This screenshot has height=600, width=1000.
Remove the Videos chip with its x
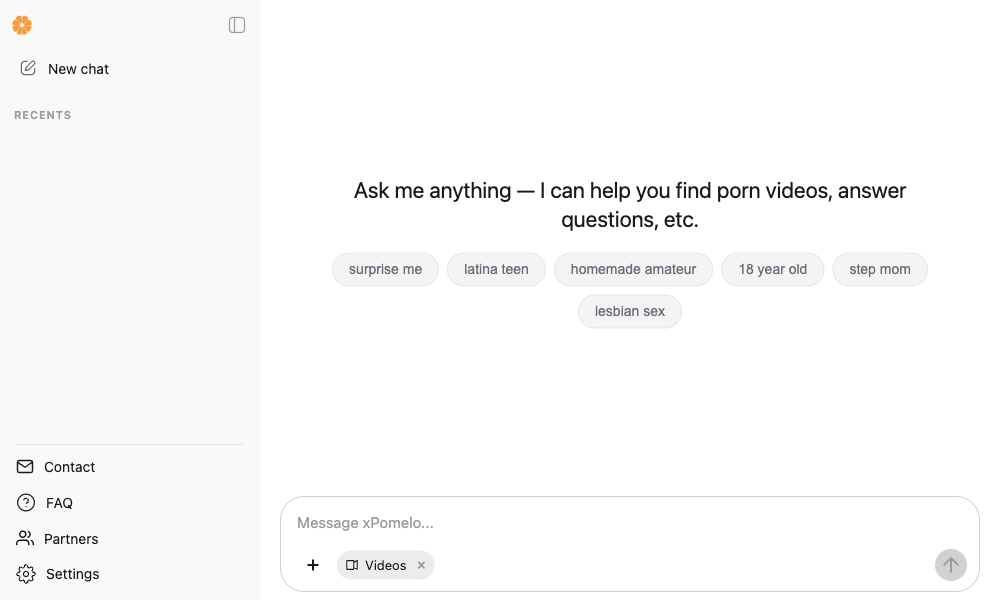point(421,565)
